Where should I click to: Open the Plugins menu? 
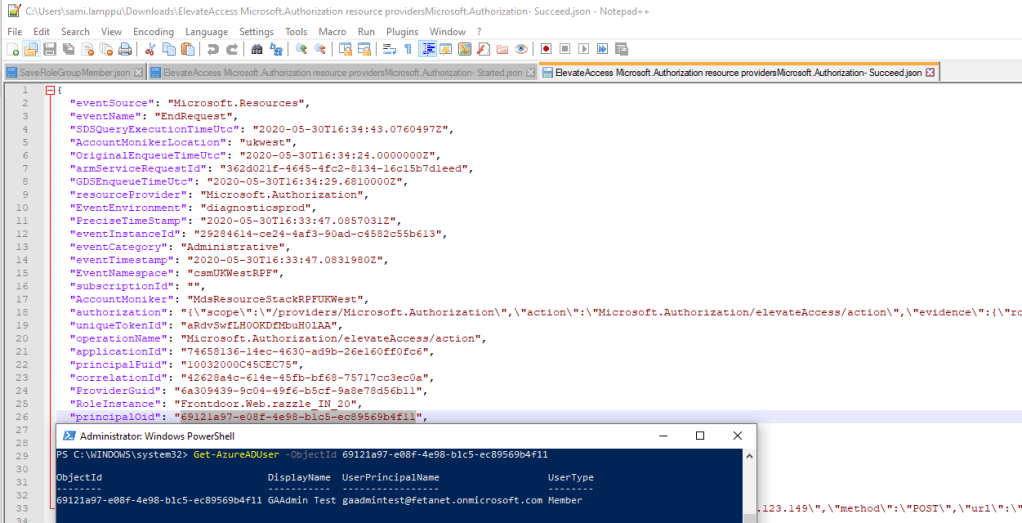coord(402,32)
